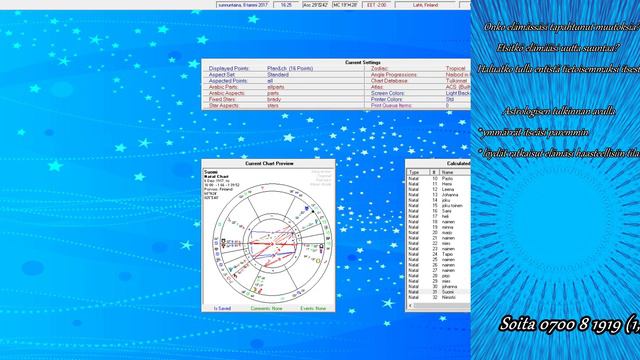The image size is (640, 360).
Task: Select chart 16 Sami in the list
Action: pyautogui.click(x=439, y=211)
